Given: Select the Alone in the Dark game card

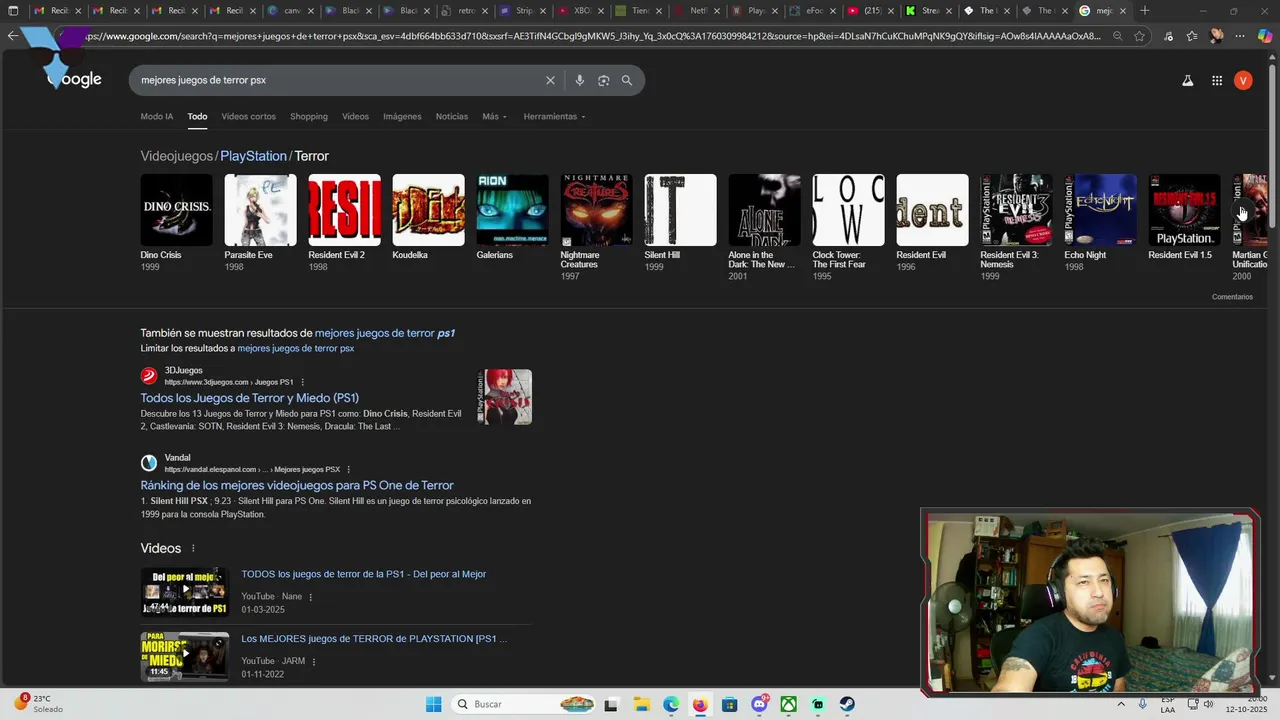Looking at the screenshot, I should (764, 227).
